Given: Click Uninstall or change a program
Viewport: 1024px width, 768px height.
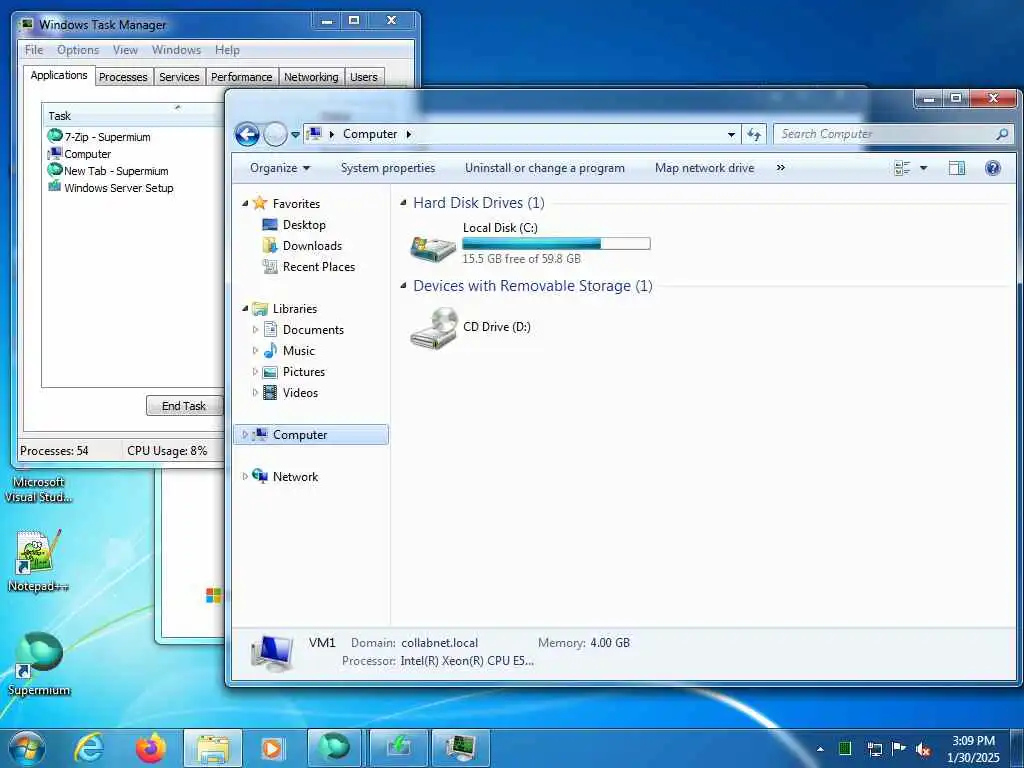Looking at the screenshot, I should 545,168.
